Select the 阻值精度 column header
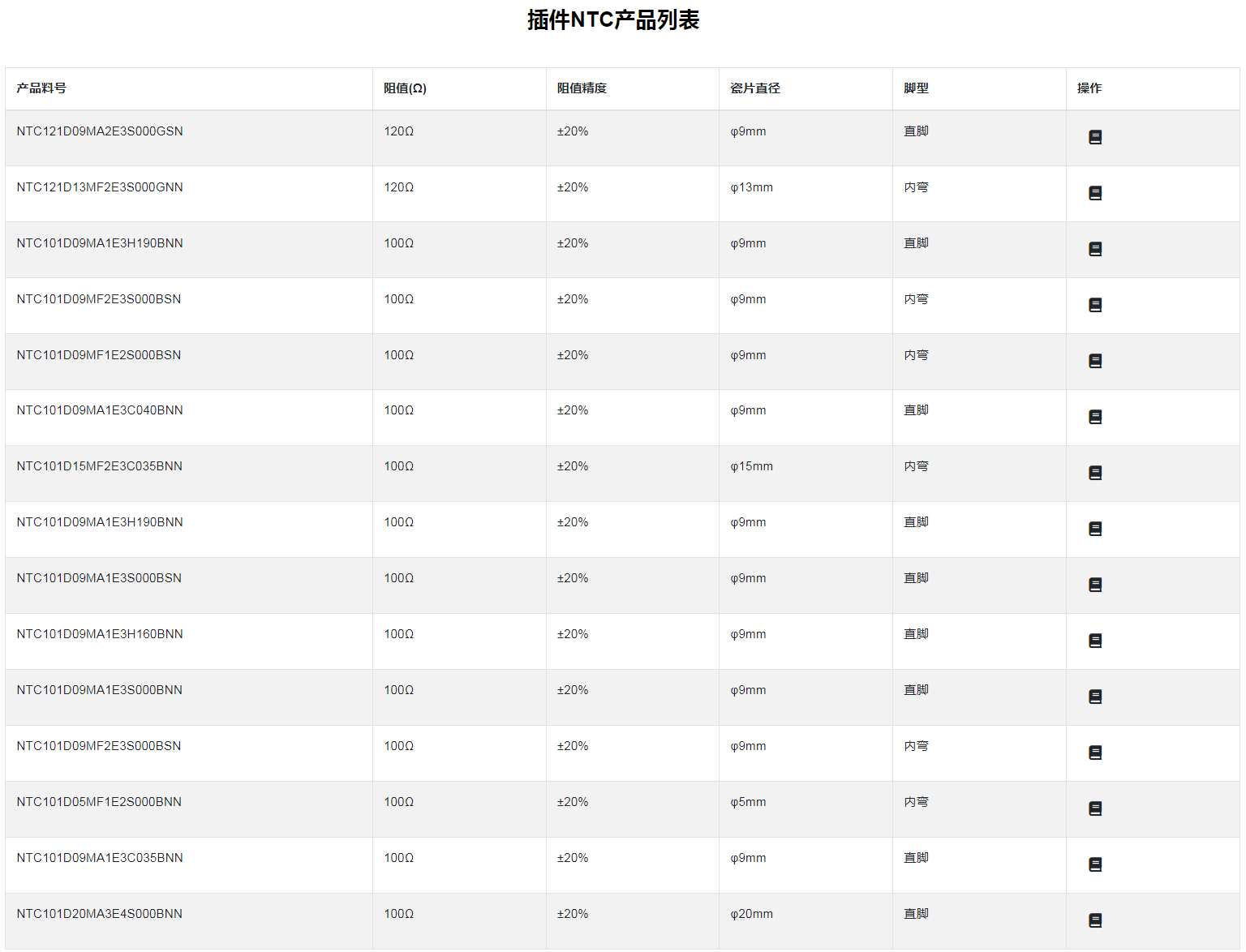 [x=582, y=88]
